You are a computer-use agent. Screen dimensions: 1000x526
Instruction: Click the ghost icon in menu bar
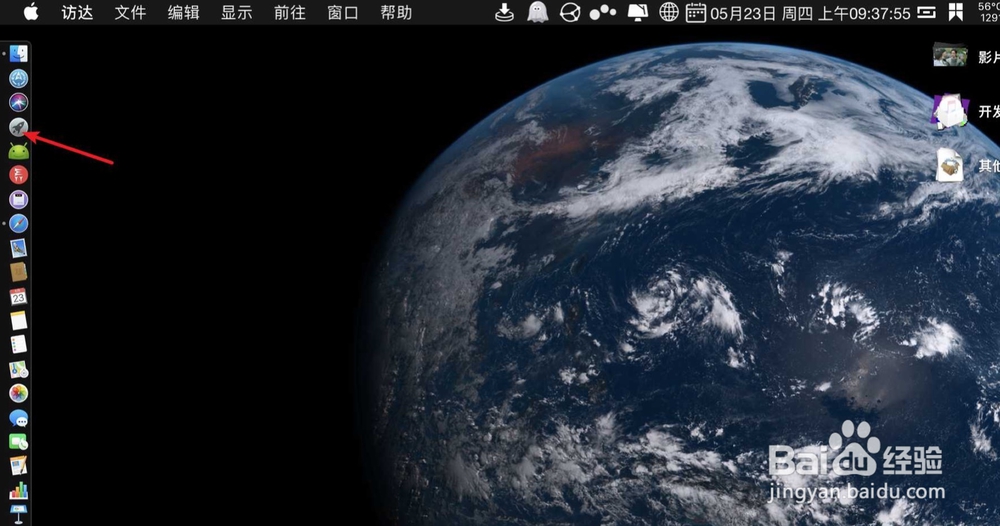pos(538,12)
